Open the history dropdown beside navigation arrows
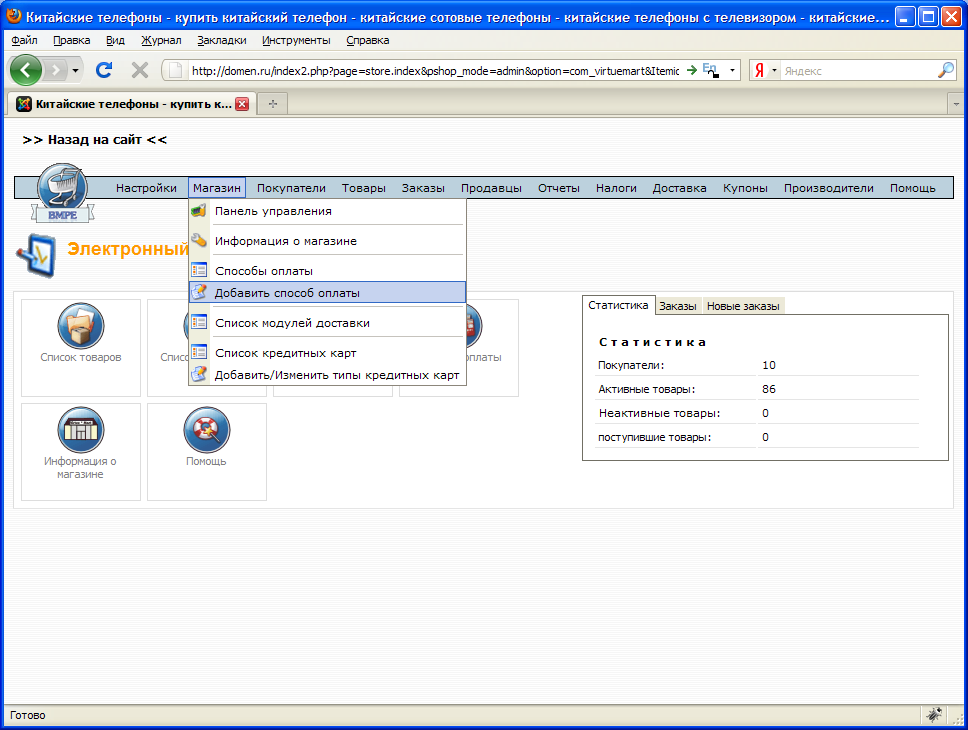This screenshot has height=730, width=968. 75,71
